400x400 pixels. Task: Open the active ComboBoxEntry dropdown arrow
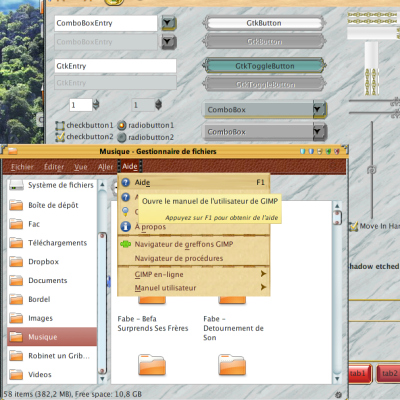point(169,23)
